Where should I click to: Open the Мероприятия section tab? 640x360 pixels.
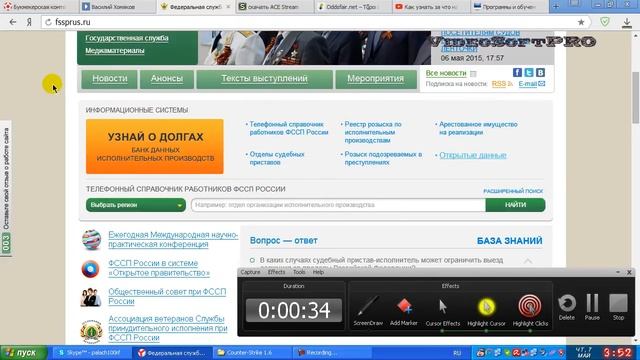(376, 79)
